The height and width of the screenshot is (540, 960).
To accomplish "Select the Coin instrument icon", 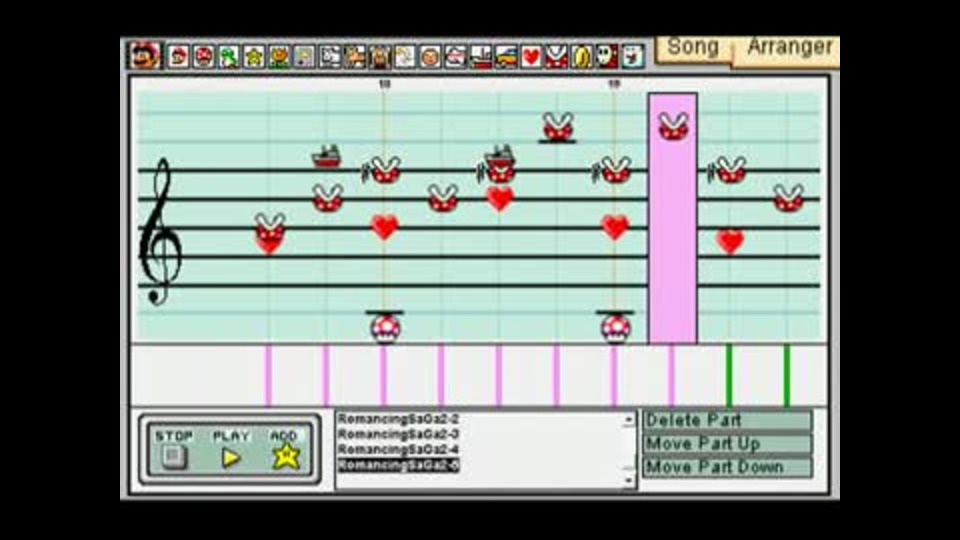I will click(582, 57).
